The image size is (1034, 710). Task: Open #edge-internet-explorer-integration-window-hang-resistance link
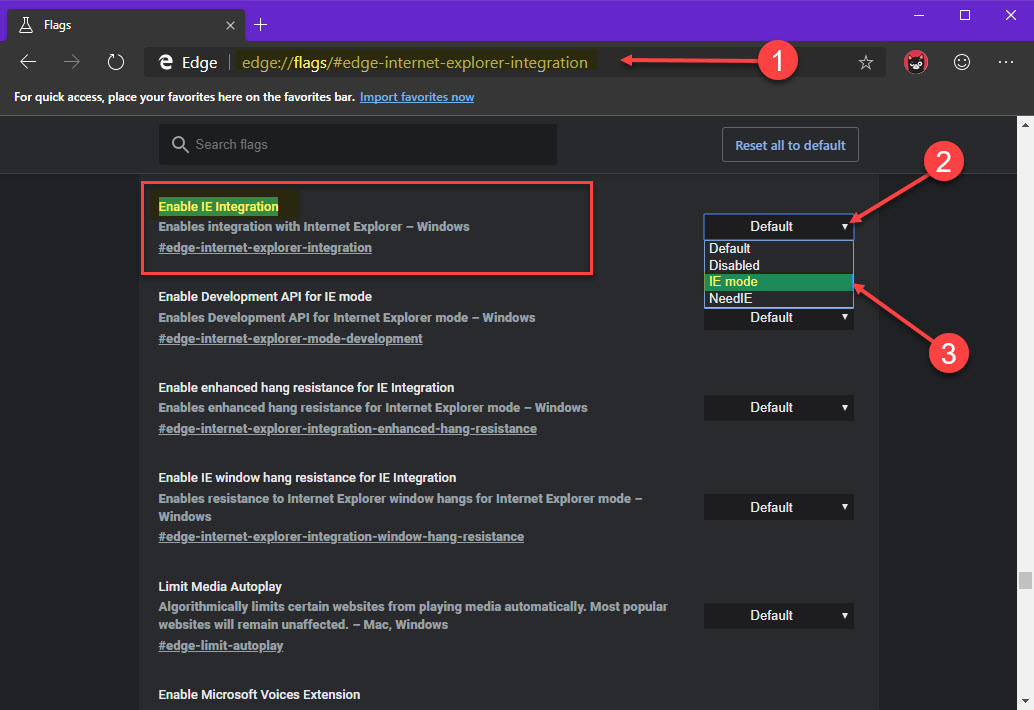341,537
